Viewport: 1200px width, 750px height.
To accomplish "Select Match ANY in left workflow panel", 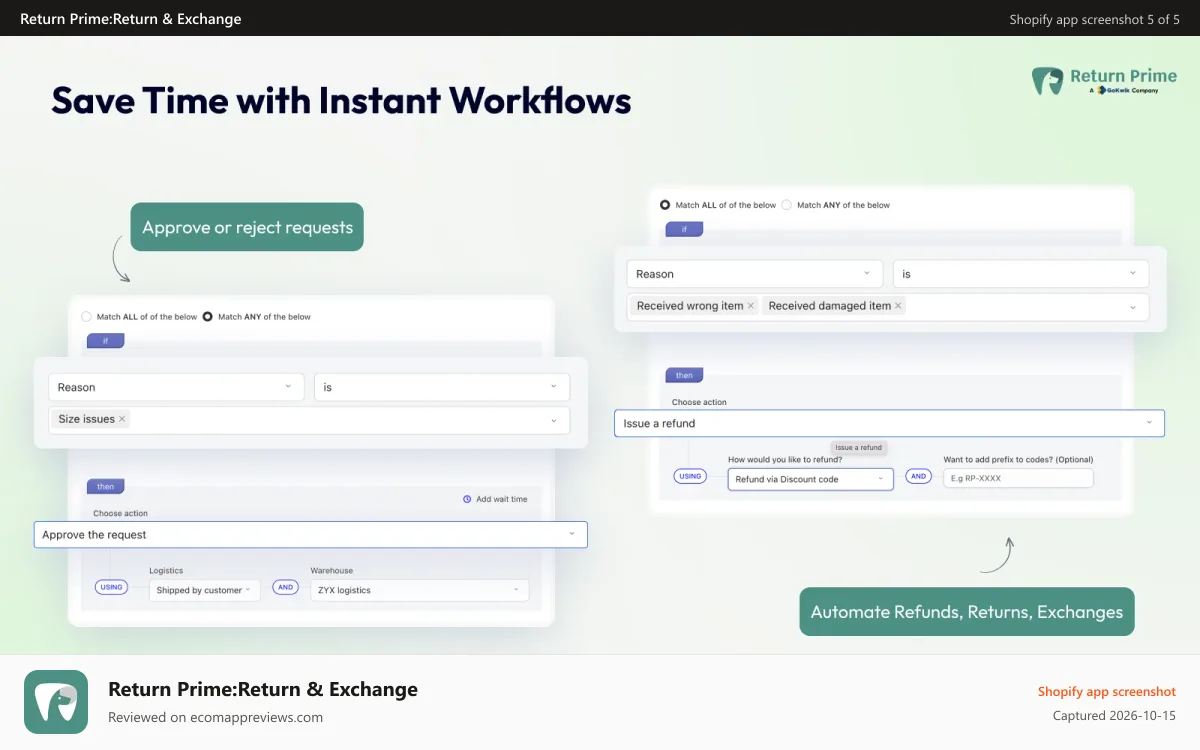I will click(x=208, y=317).
